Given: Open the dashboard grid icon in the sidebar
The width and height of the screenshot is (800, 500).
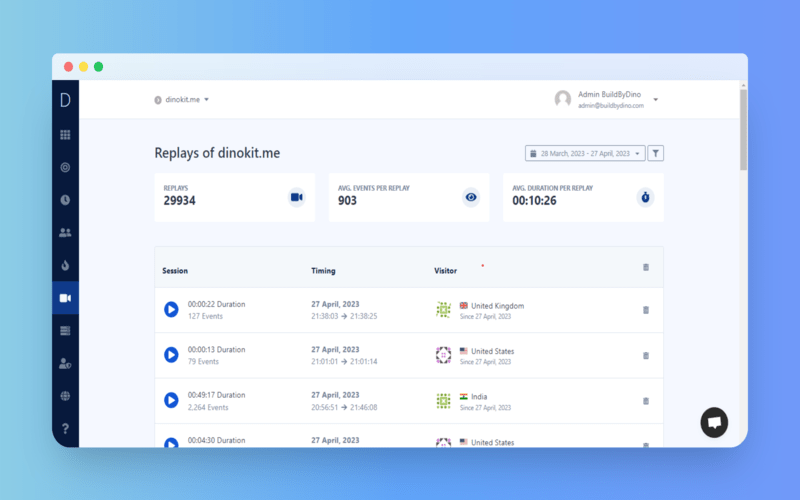Looking at the screenshot, I should coord(65,135).
